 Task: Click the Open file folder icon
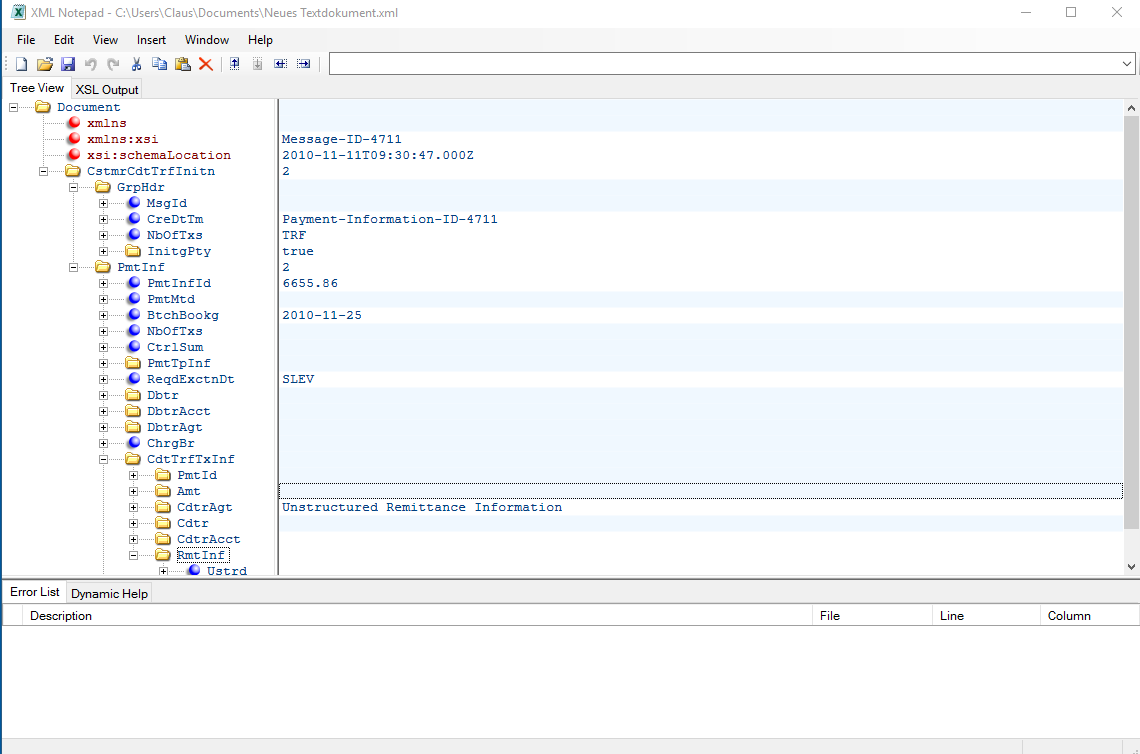[x=44, y=64]
